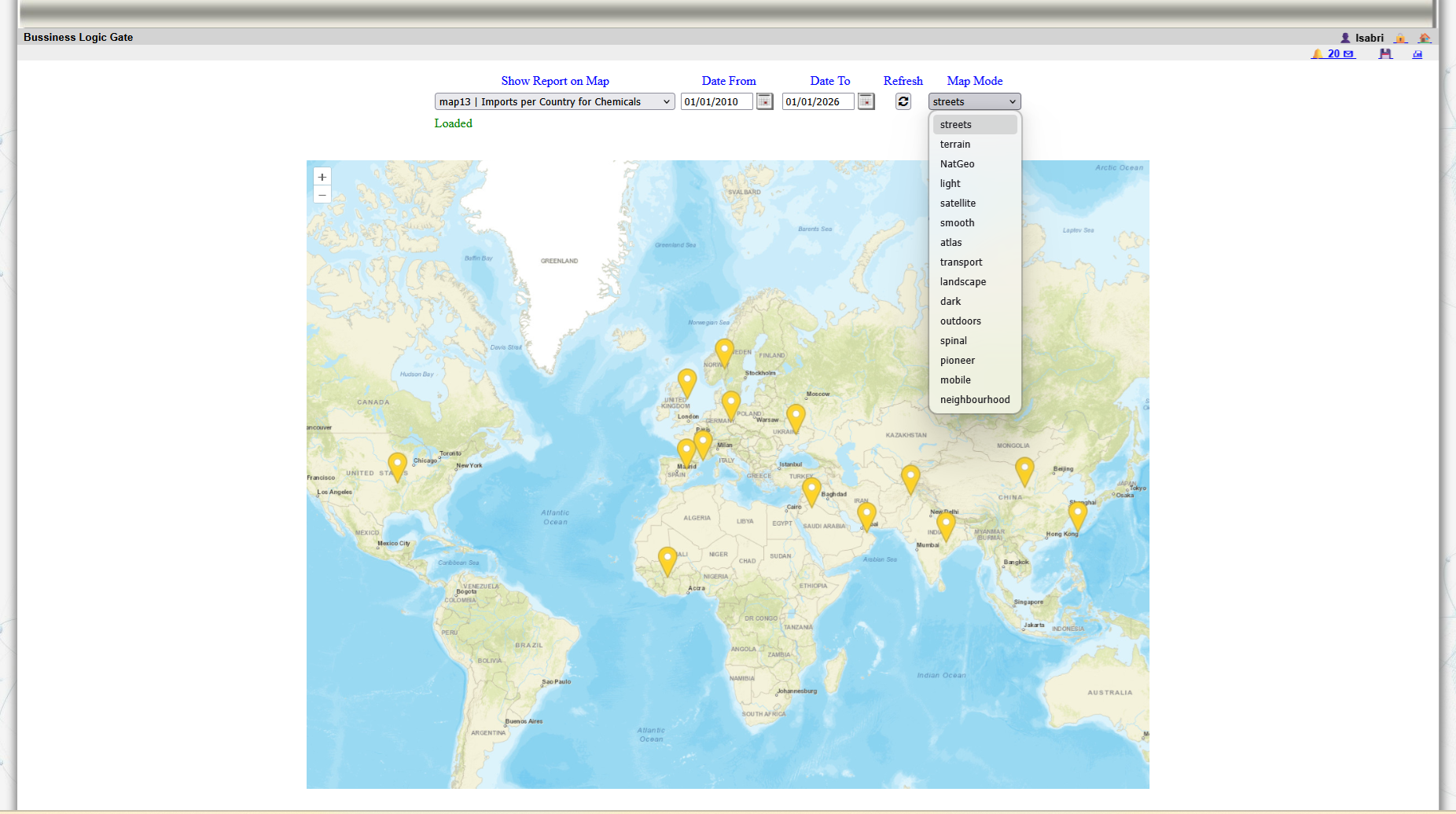Click the Date From text field
1456x814 pixels.
[716, 101]
